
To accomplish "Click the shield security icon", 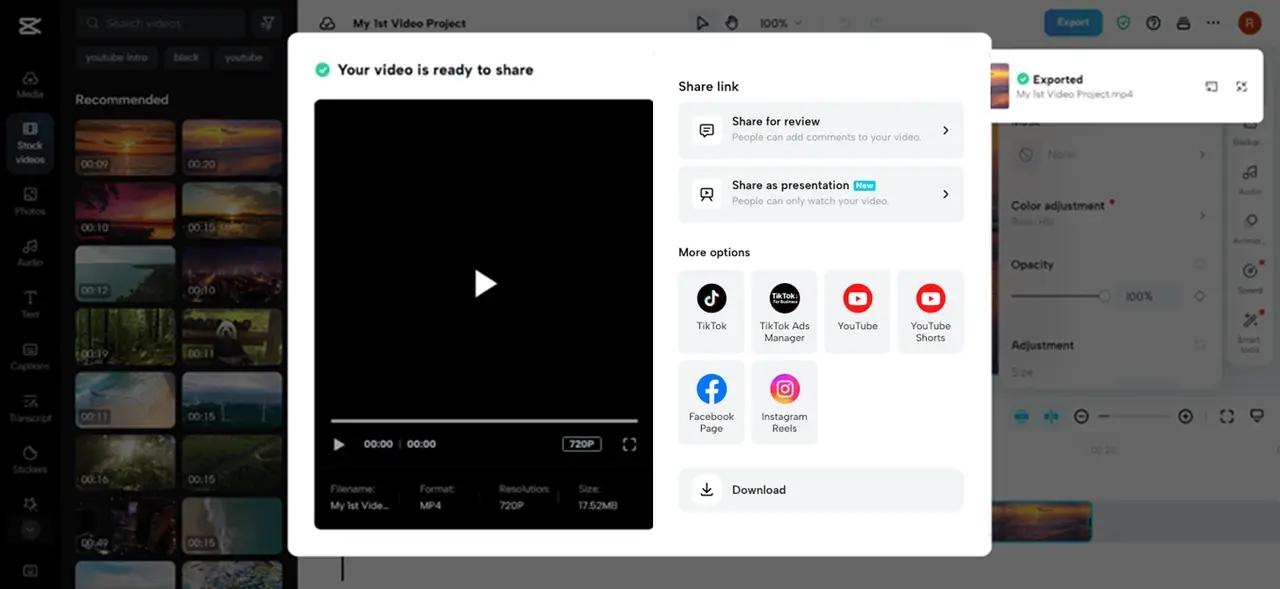I will tap(1124, 23).
